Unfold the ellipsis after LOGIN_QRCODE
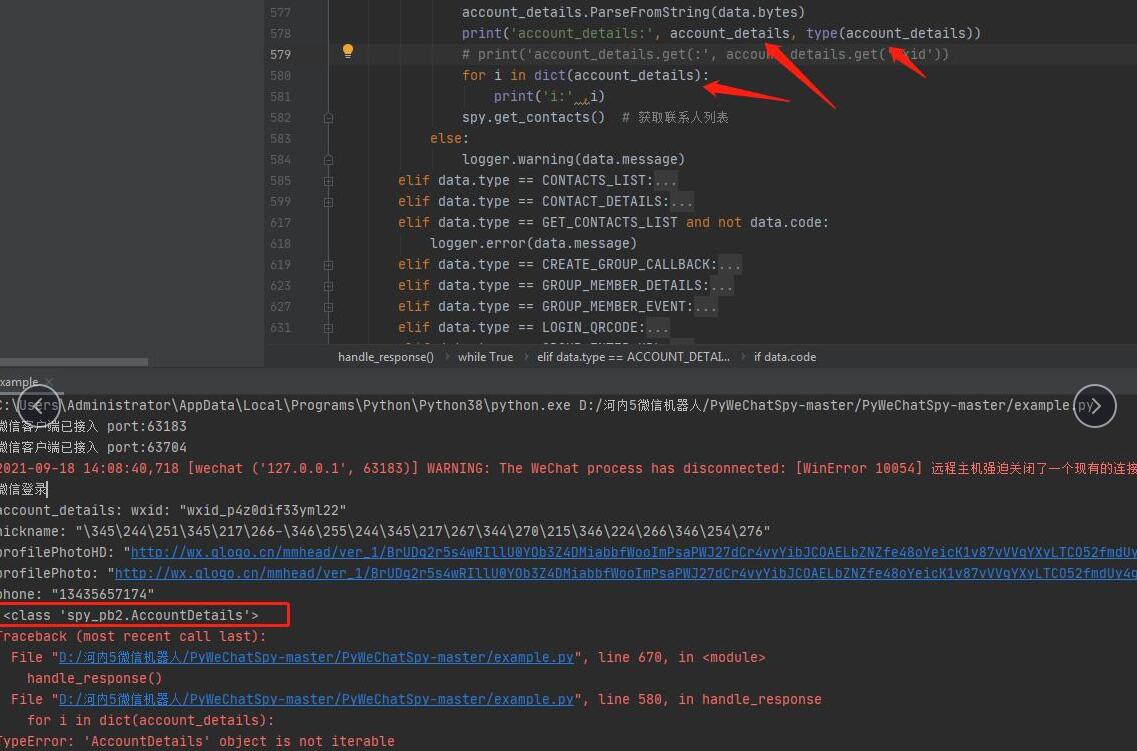1137x751 pixels. (657, 328)
